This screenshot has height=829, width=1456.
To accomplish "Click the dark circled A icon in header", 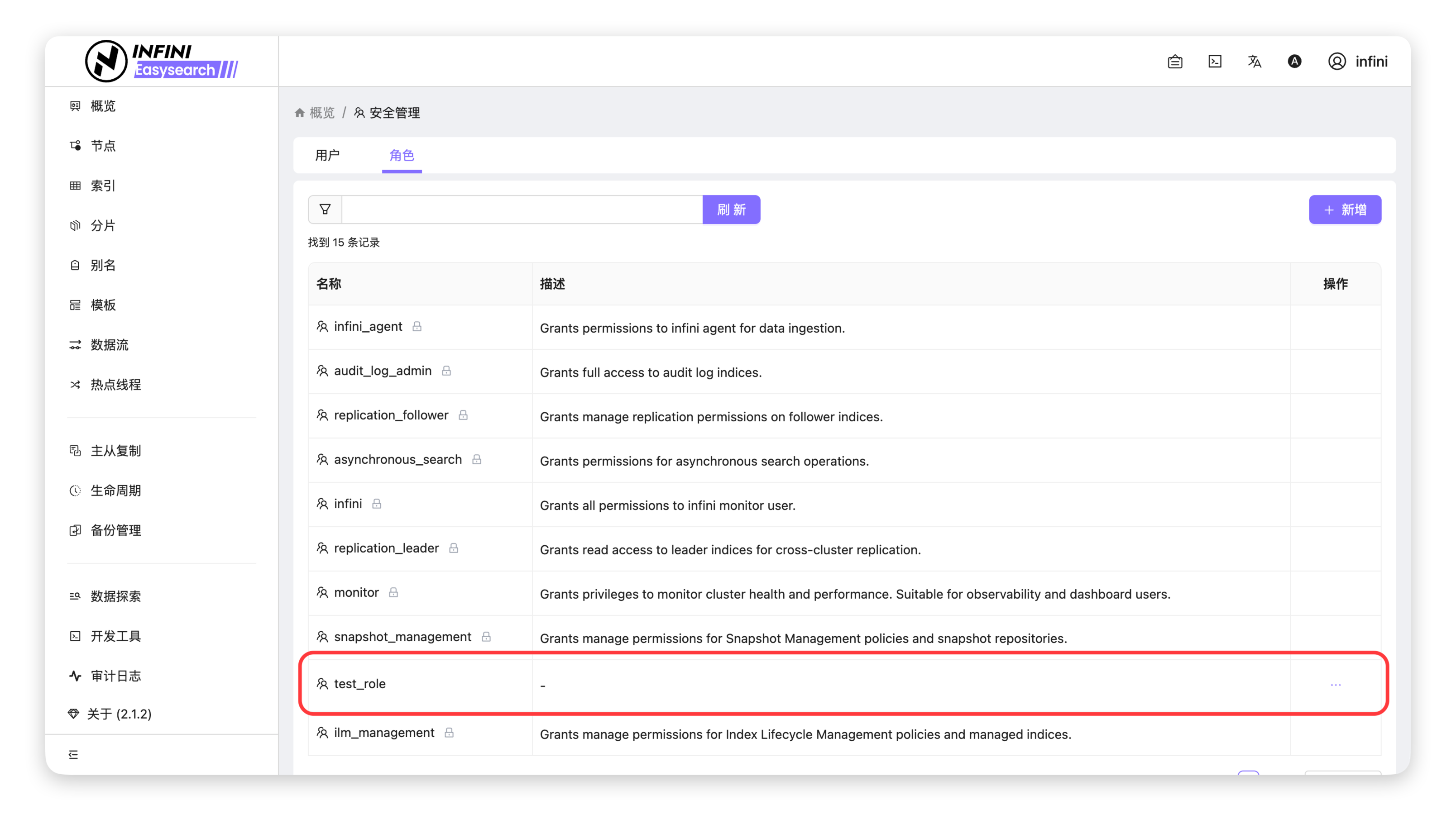I will (1294, 62).
